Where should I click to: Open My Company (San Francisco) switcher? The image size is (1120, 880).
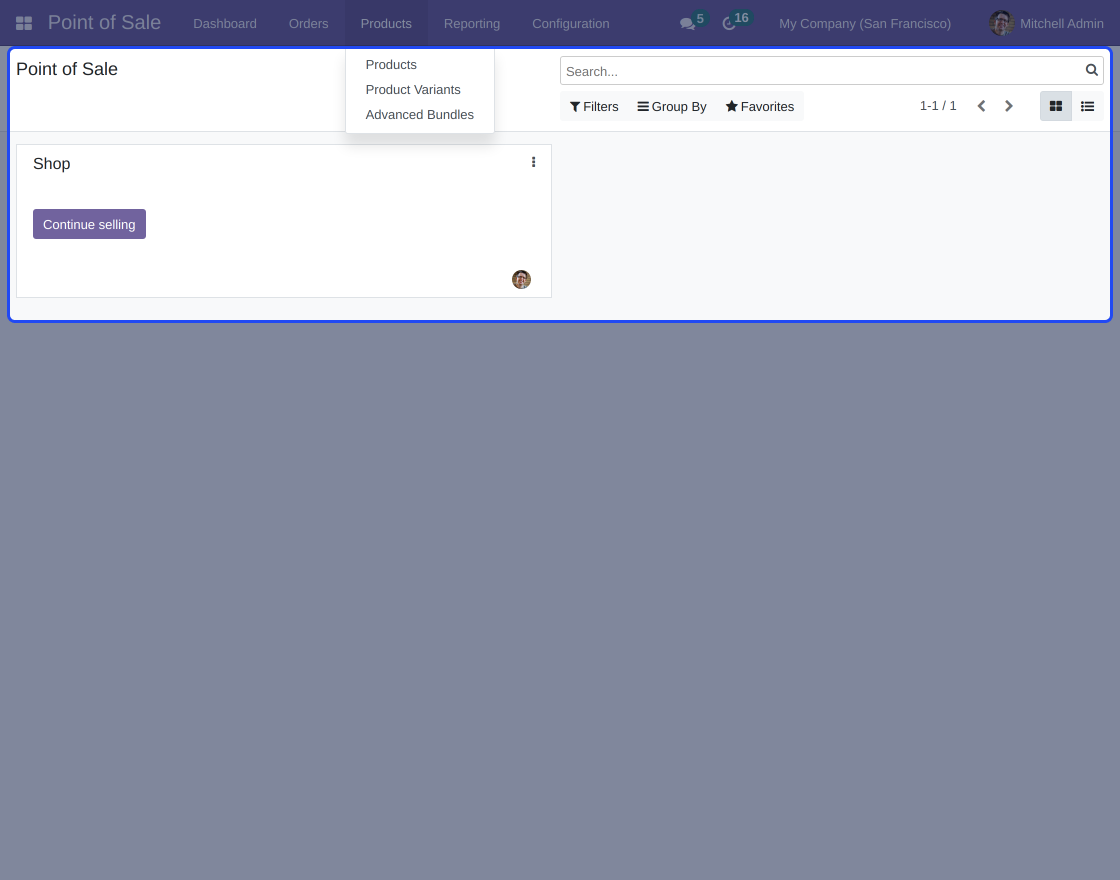[865, 24]
